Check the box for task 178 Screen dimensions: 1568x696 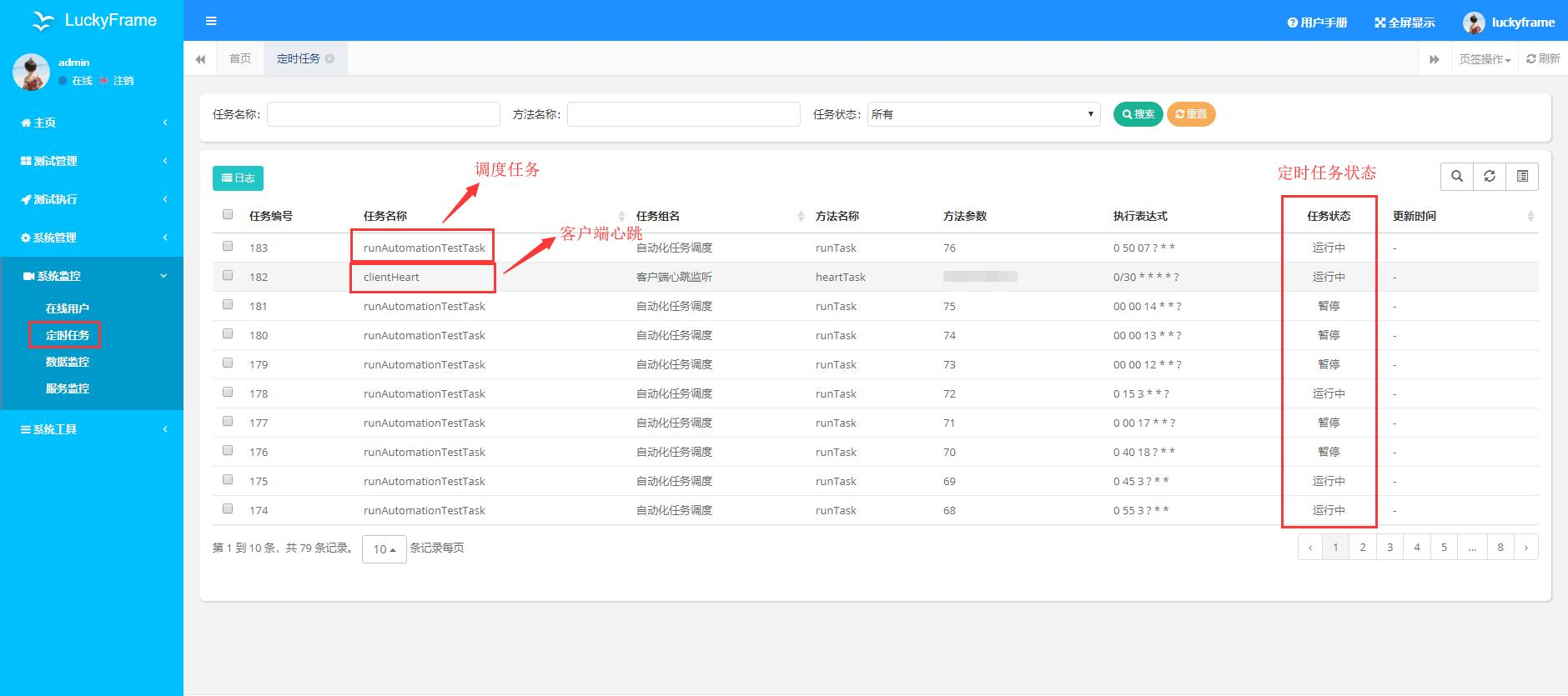pos(228,392)
